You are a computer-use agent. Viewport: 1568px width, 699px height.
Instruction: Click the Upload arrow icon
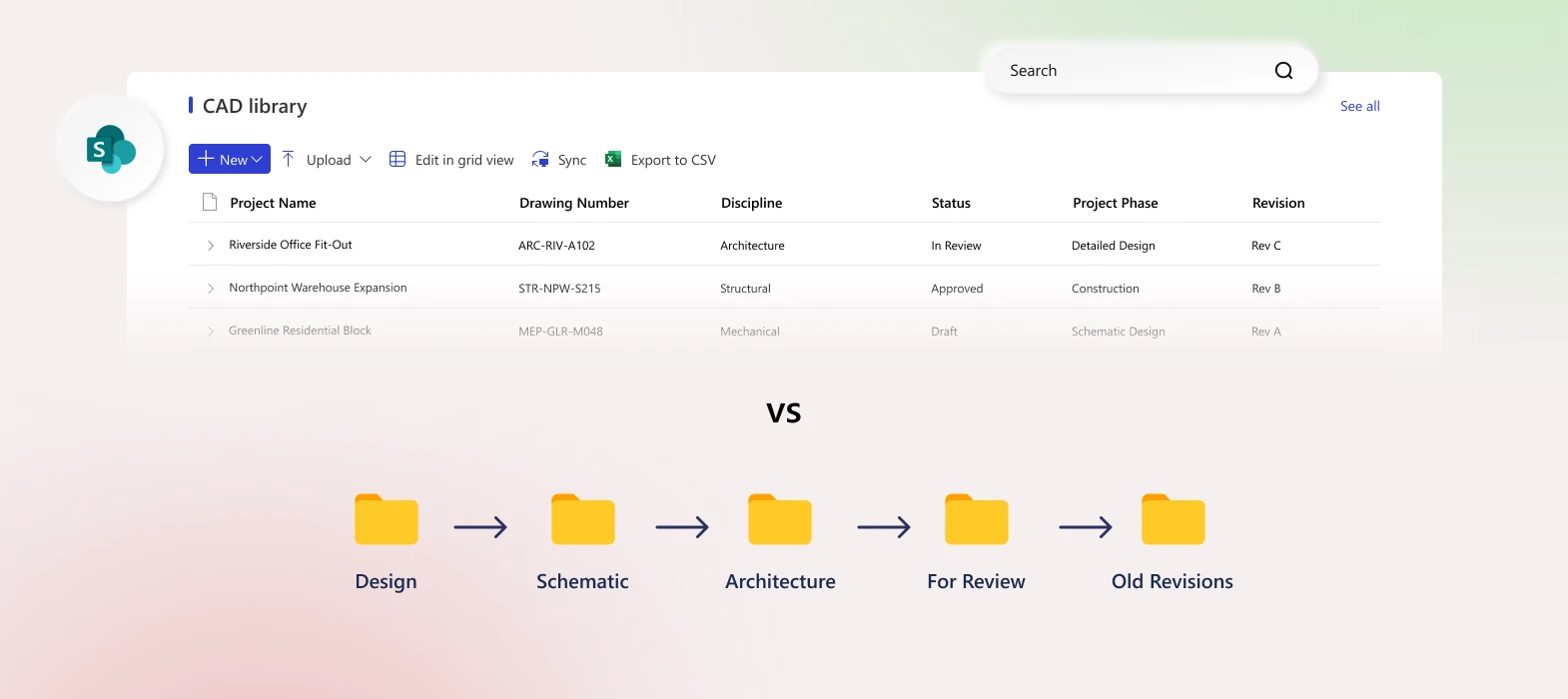pos(288,160)
